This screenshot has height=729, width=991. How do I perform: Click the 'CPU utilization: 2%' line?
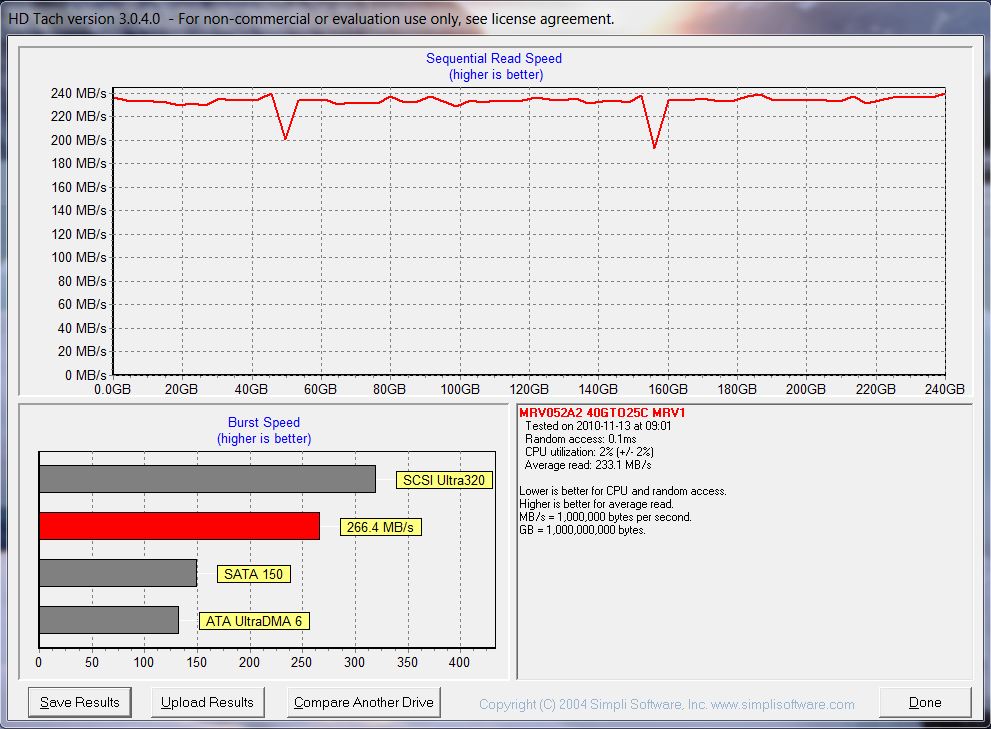coord(589,452)
